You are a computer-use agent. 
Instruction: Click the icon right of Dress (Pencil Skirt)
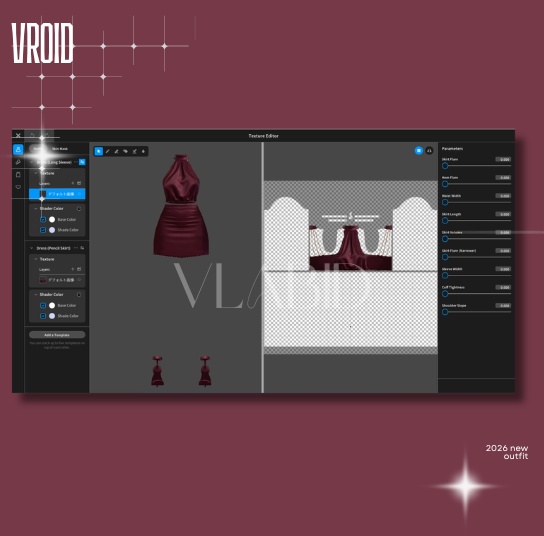pos(82,248)
